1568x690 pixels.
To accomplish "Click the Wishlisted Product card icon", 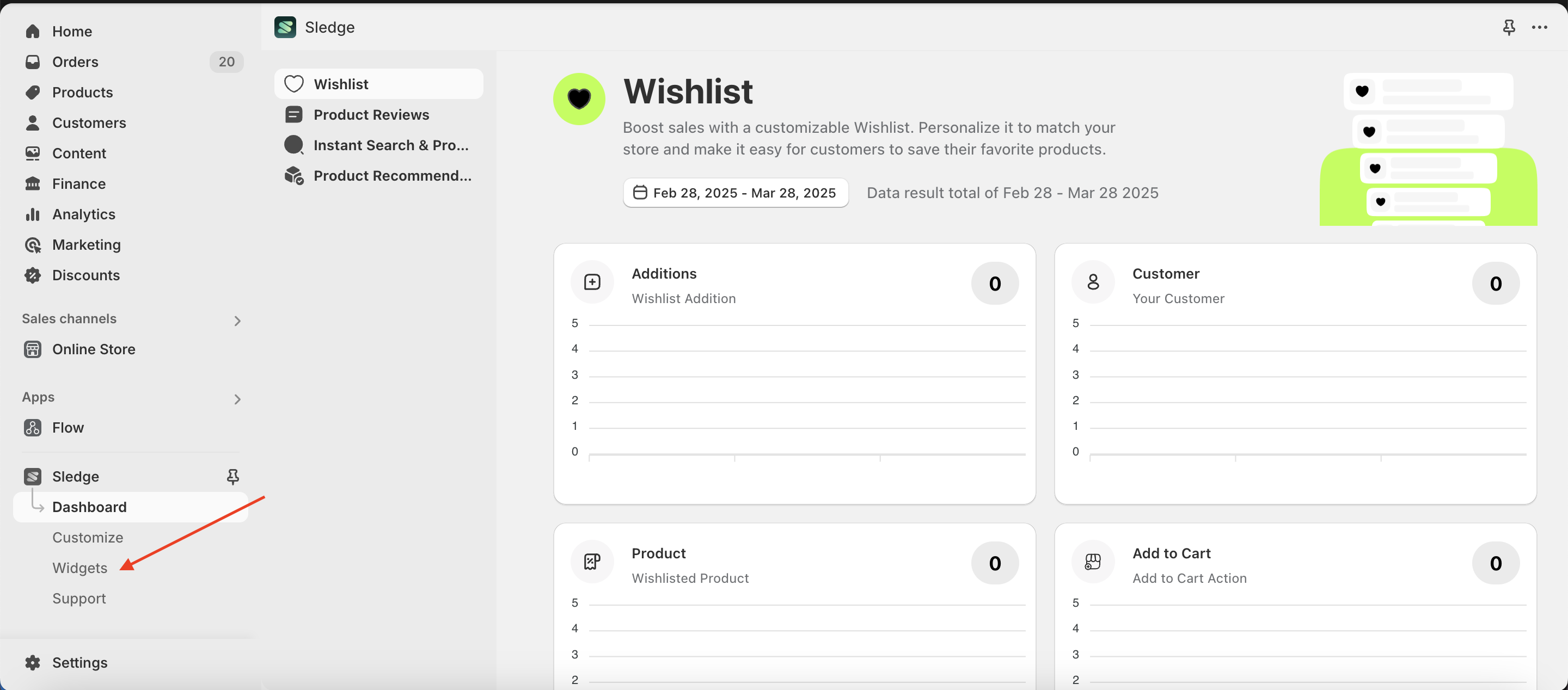I will pyautogui.click(x=592, y=562).
